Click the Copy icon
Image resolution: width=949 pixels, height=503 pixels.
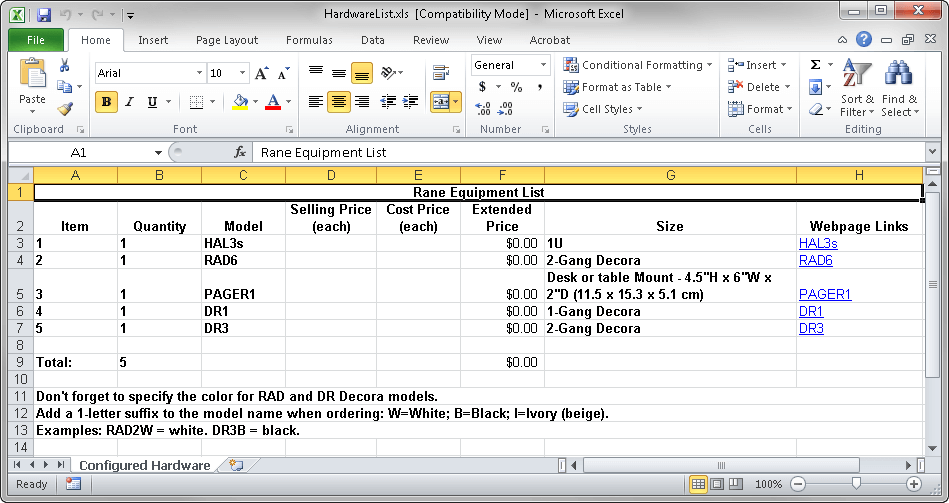pos(65,87)
